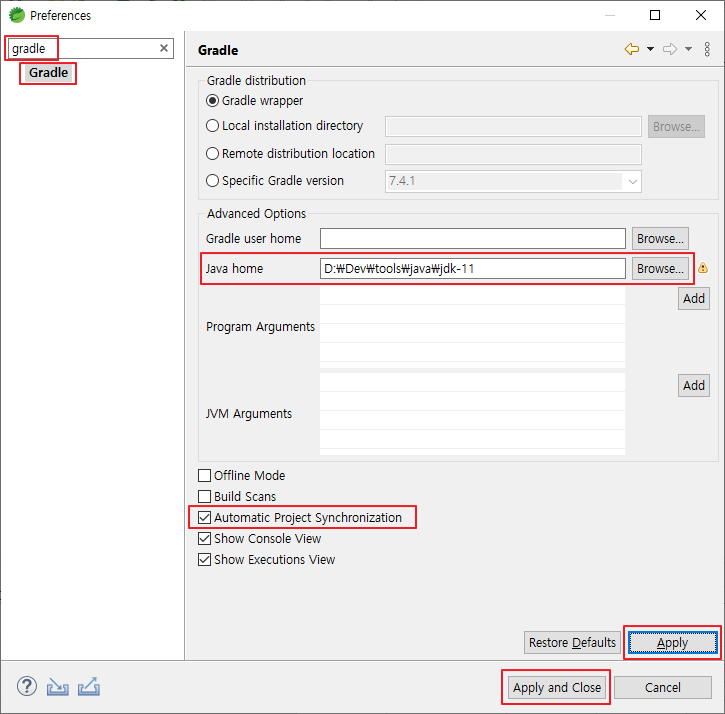Click Restore Defaults button
725x714 pixels.
coord(572,643)
